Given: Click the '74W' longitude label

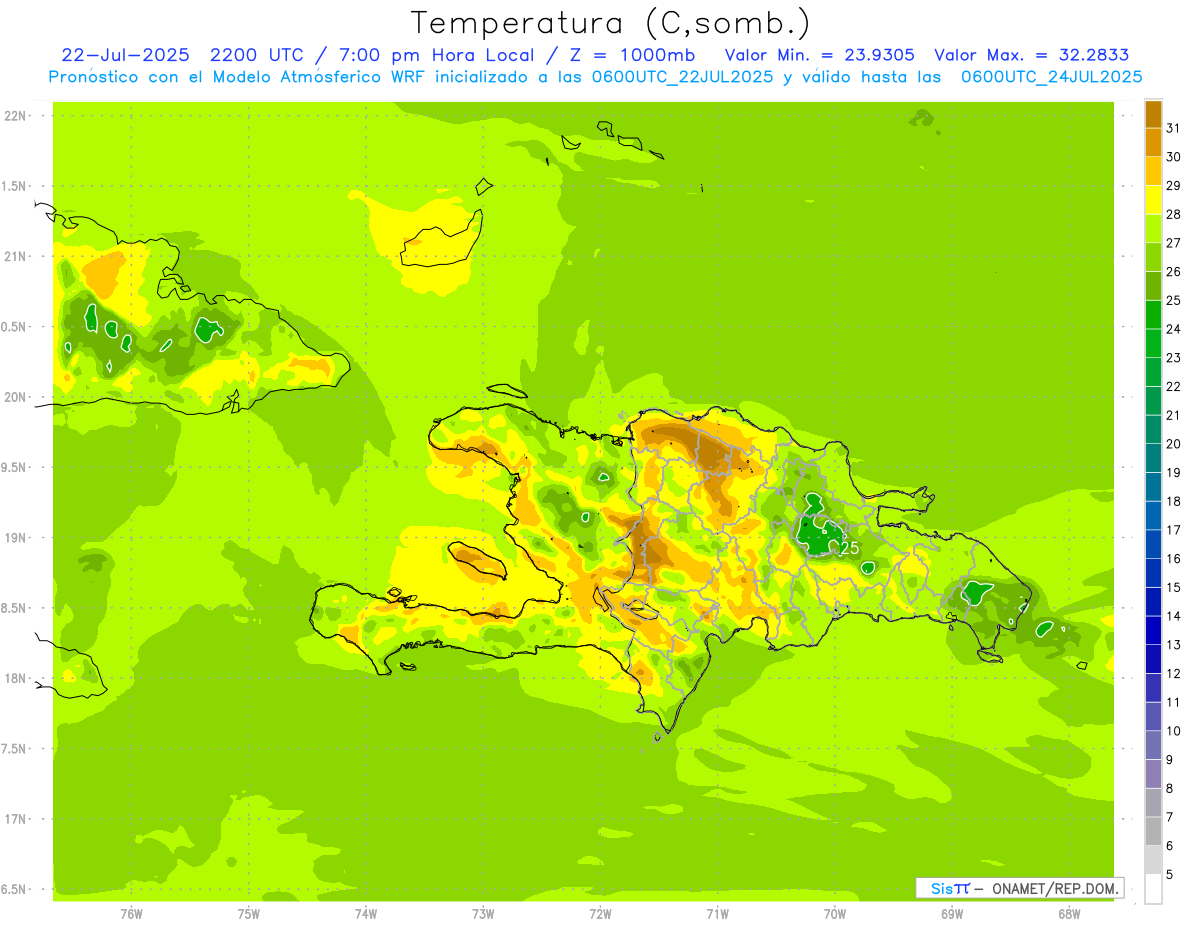Looking at the screenshot, I should click(x=366, y=913).
